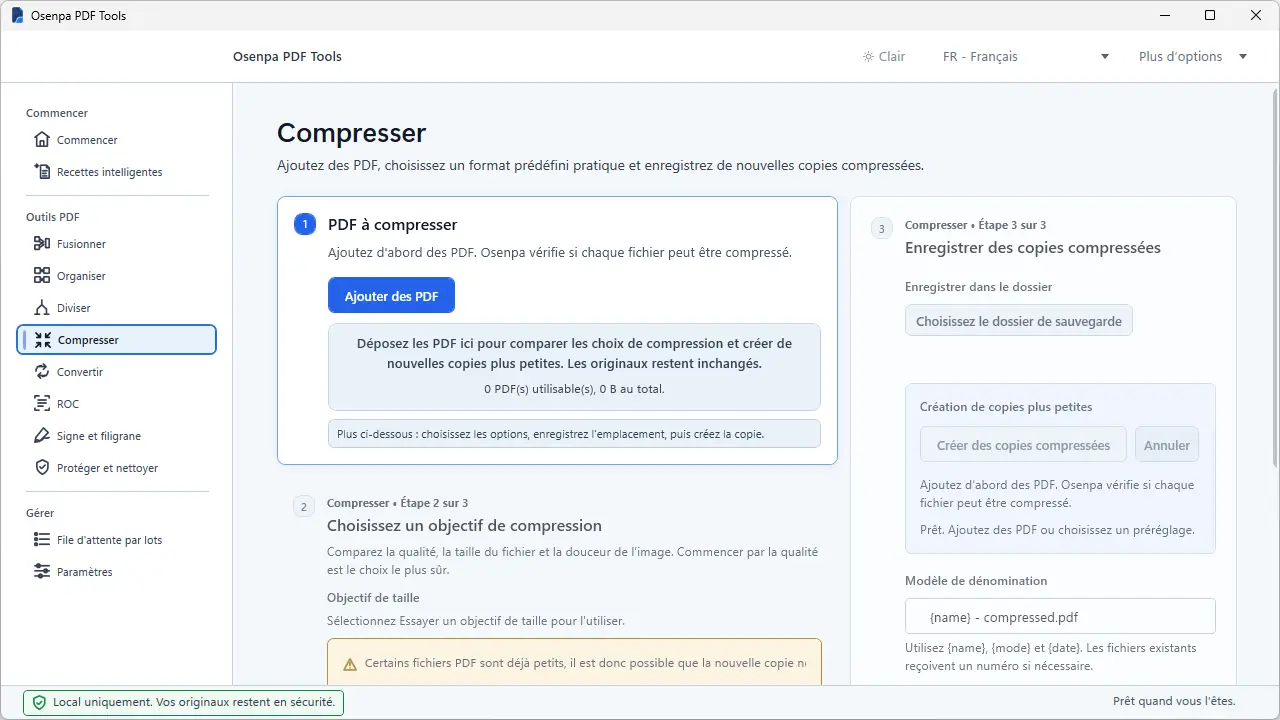Click the Paramètres sliders icon
1280x720 pixels.
42,572
